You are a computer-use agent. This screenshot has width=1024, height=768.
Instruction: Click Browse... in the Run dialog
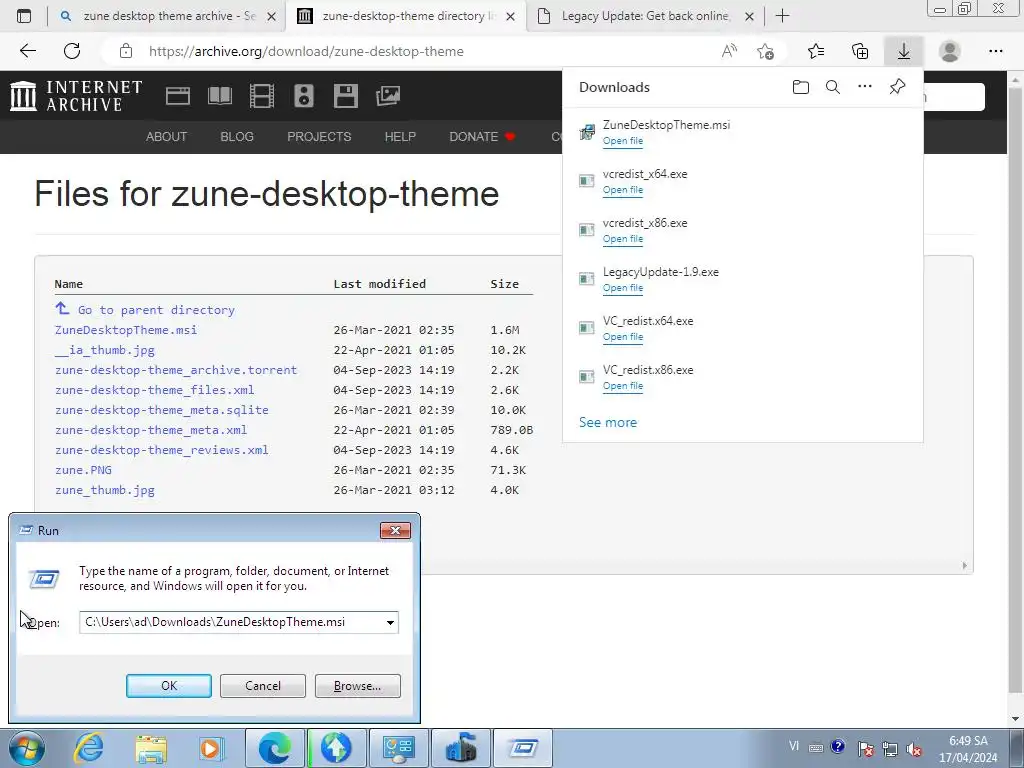pyautogui.click(x=357, y=686)
